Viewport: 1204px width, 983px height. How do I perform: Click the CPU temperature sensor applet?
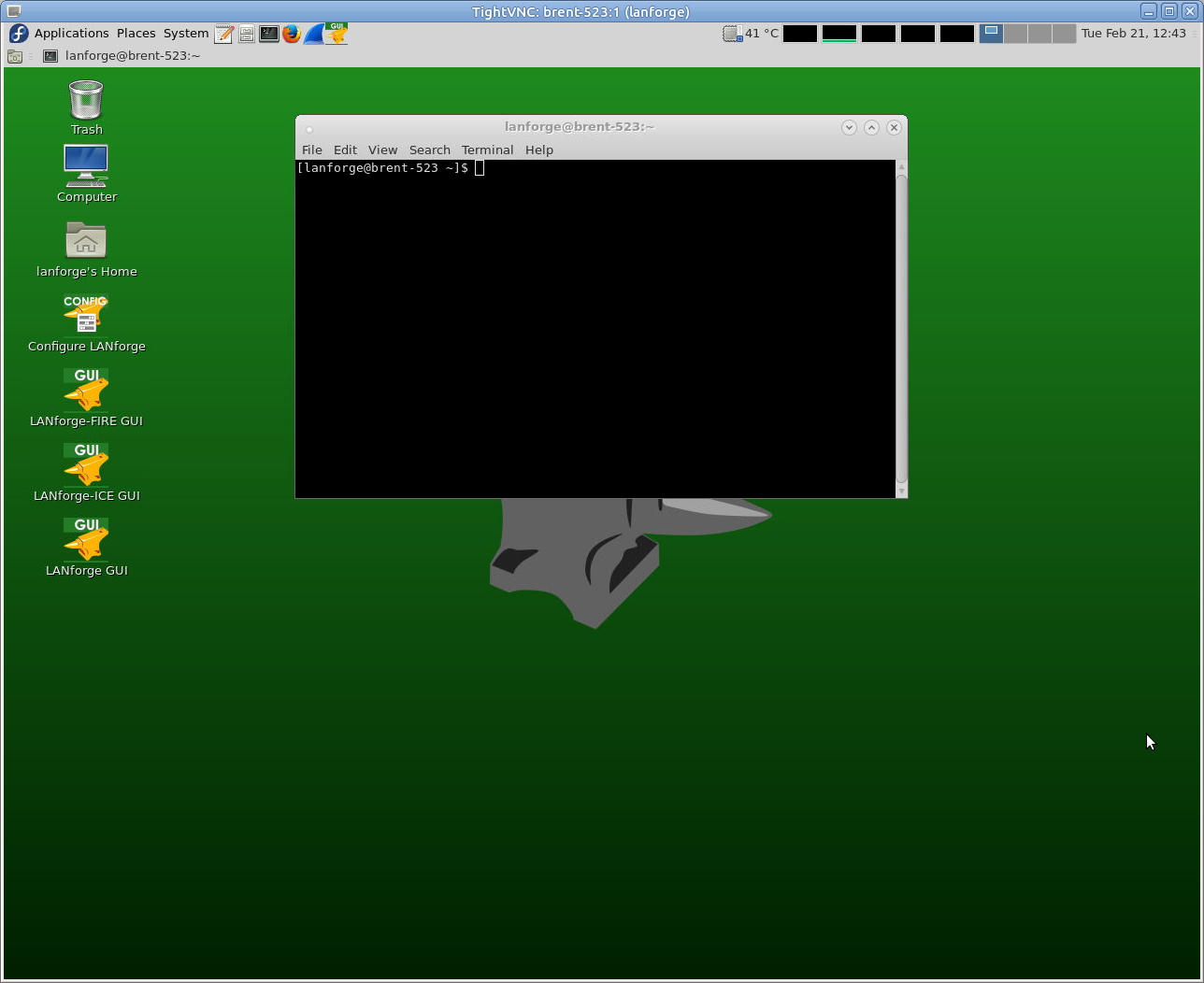(751, 34)
